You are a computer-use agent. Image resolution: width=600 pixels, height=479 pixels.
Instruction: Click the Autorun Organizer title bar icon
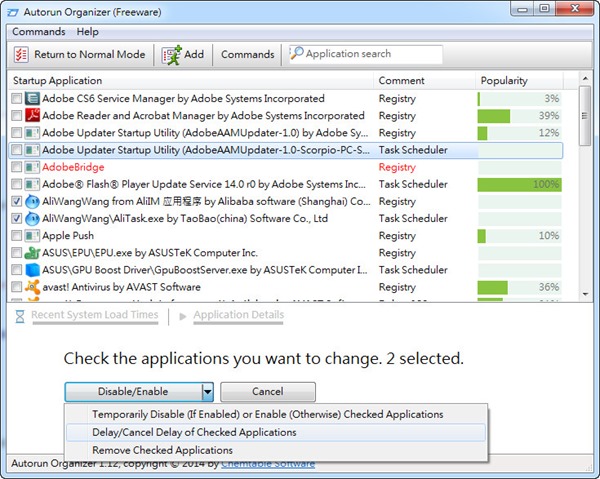(x=13, y=12)
